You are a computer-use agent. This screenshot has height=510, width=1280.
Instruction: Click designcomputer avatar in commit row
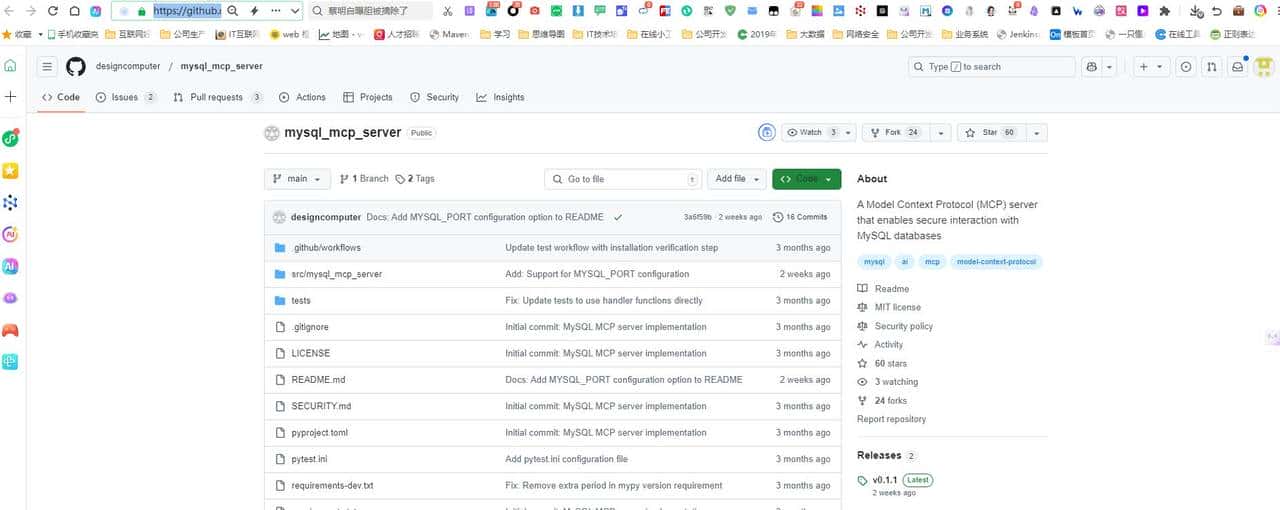coord(279,217)
